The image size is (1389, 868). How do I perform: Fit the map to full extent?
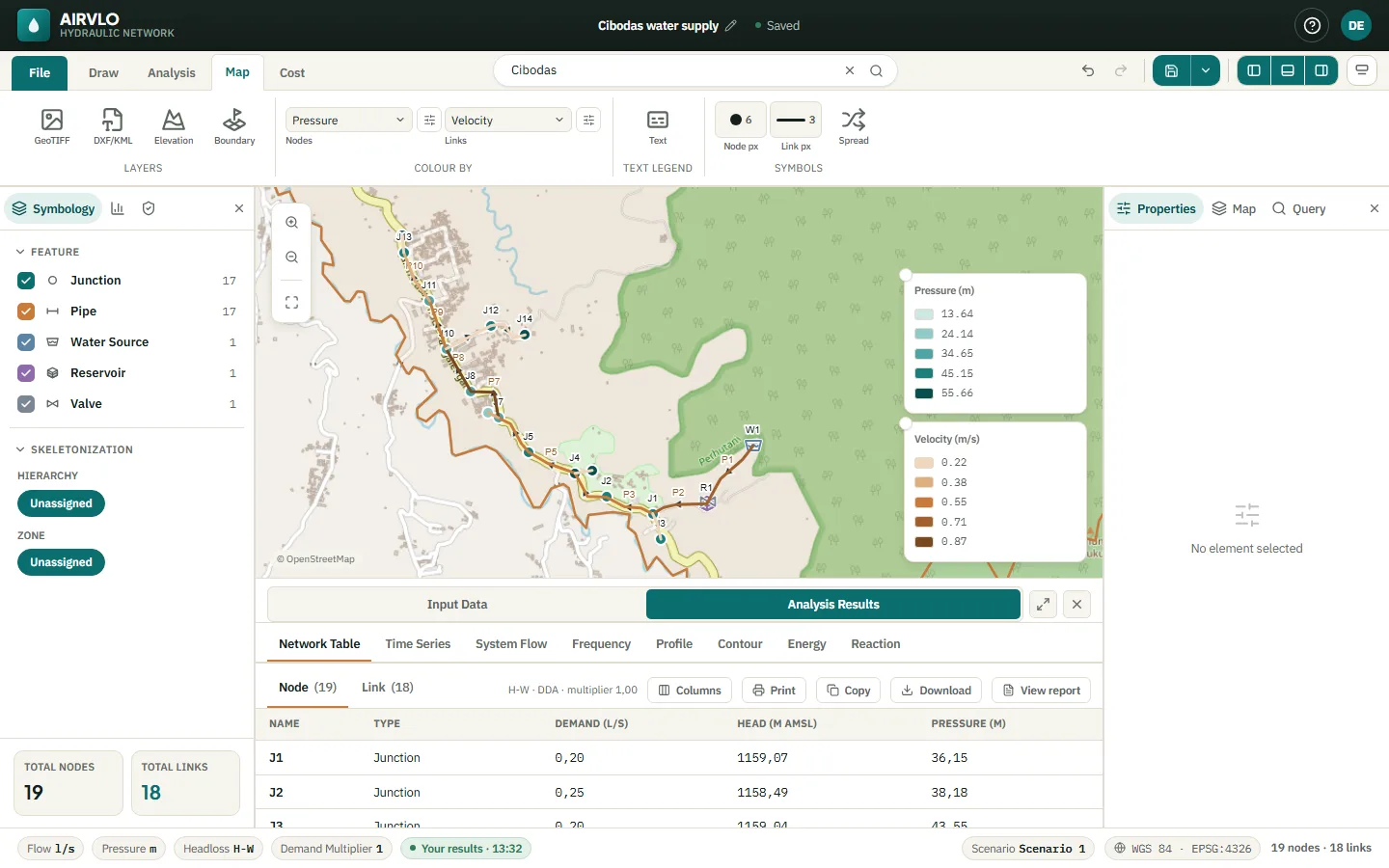point(291,303)
